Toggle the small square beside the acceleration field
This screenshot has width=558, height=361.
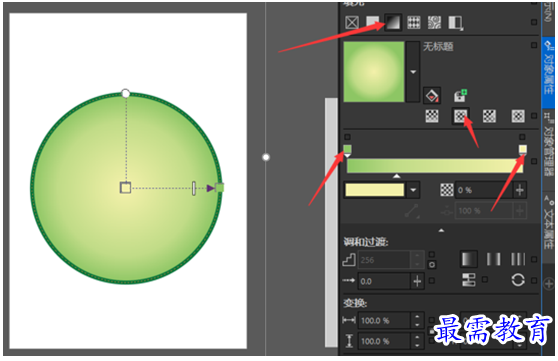(432, 281)
